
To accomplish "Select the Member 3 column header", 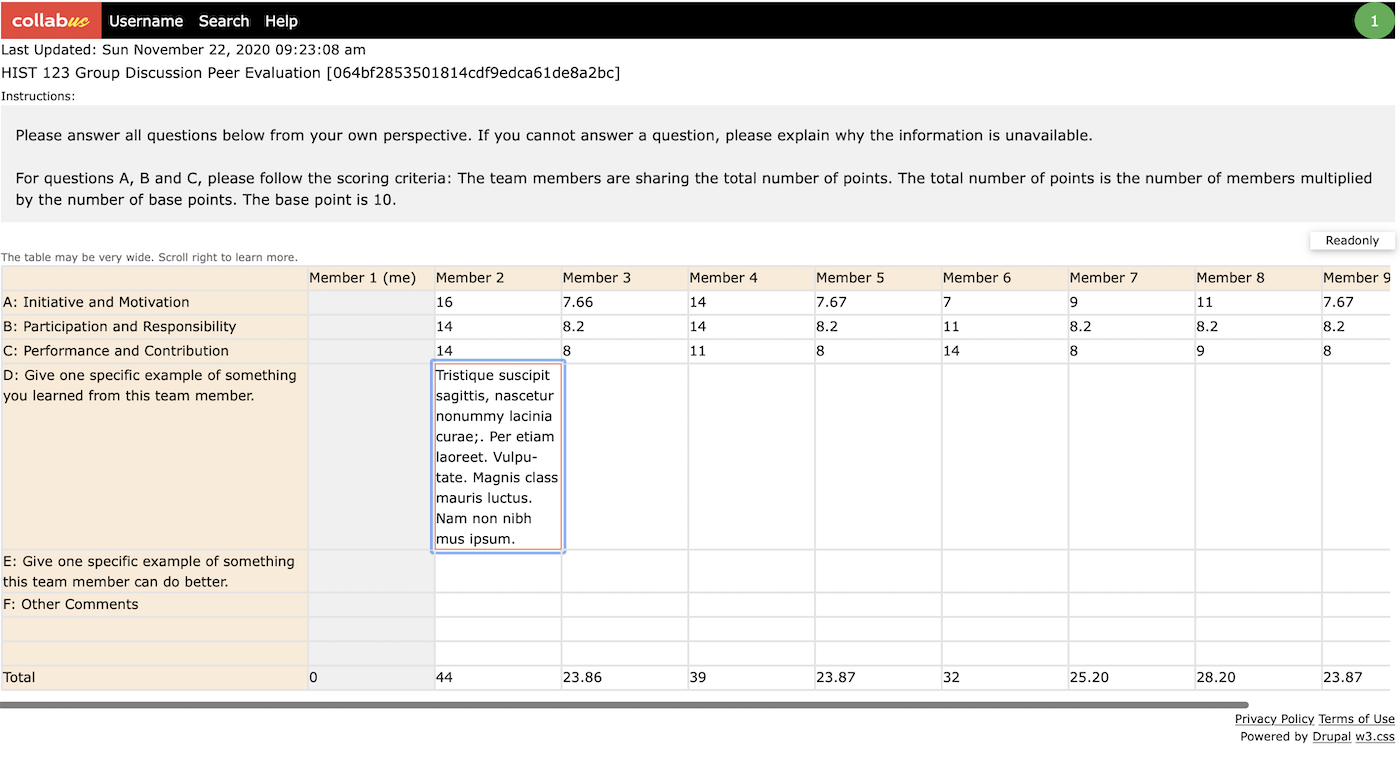I will coord(625,278).
